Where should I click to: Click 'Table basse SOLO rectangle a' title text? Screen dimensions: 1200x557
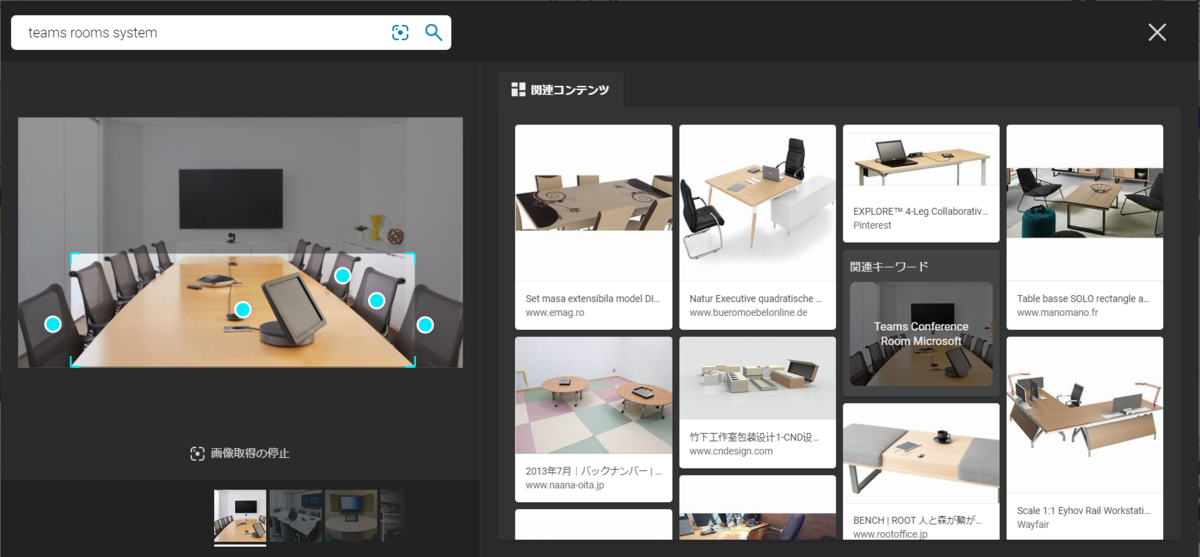click(1083, 298)
